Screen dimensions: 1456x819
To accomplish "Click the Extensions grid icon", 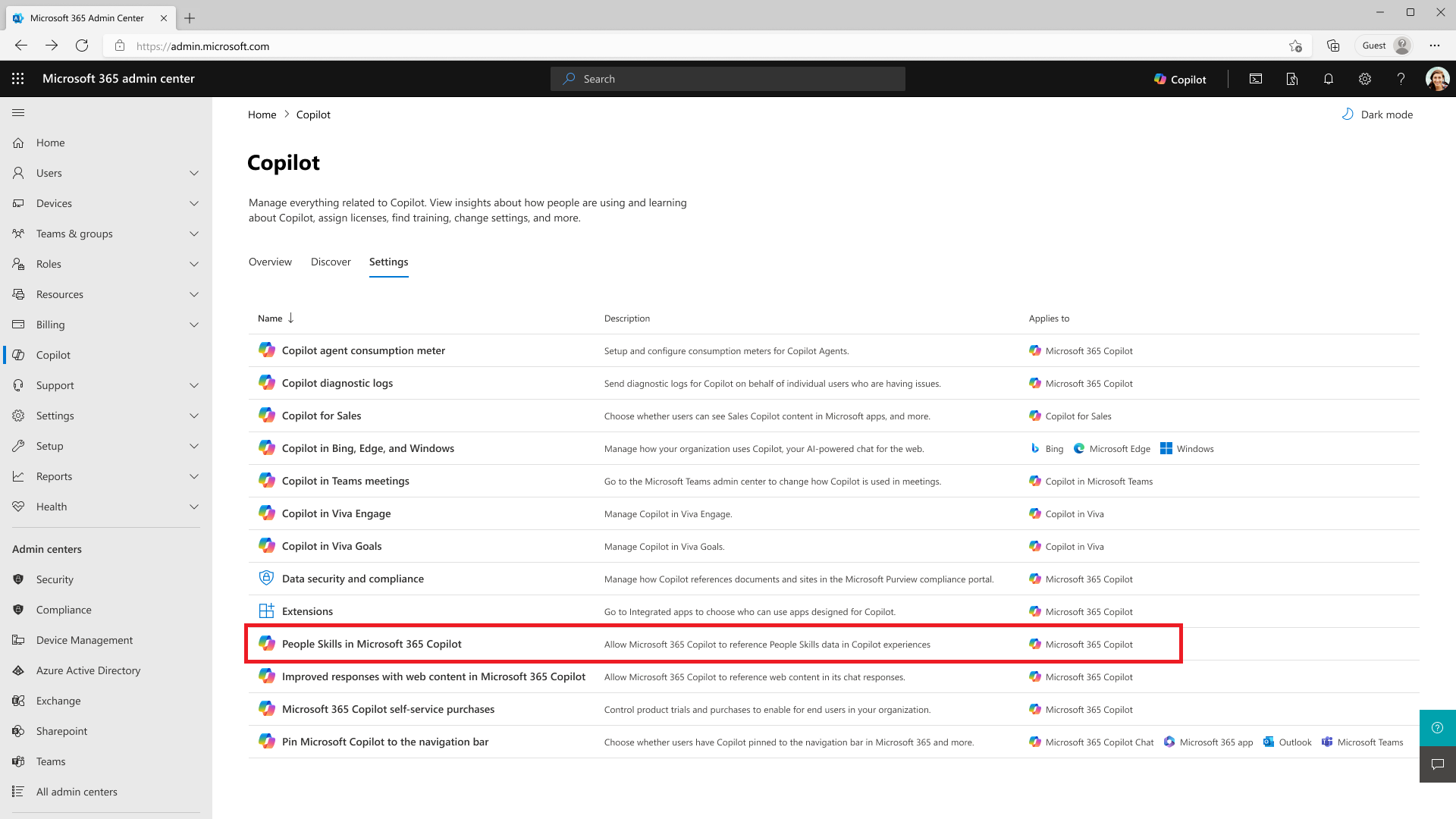I will point(267,610).
